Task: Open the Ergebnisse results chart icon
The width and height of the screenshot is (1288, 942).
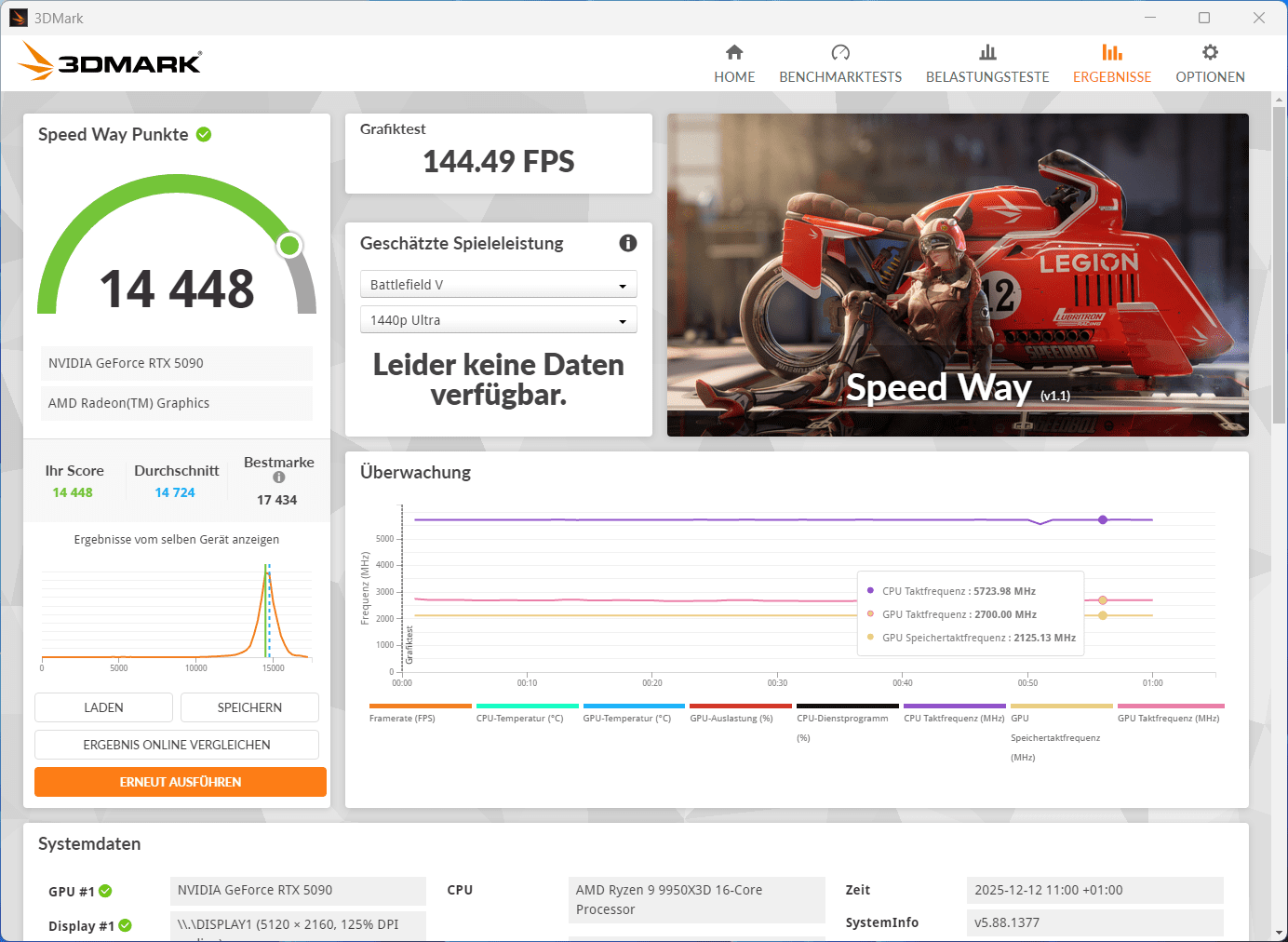Action: pyautogui.click(x=1112, y=52)
